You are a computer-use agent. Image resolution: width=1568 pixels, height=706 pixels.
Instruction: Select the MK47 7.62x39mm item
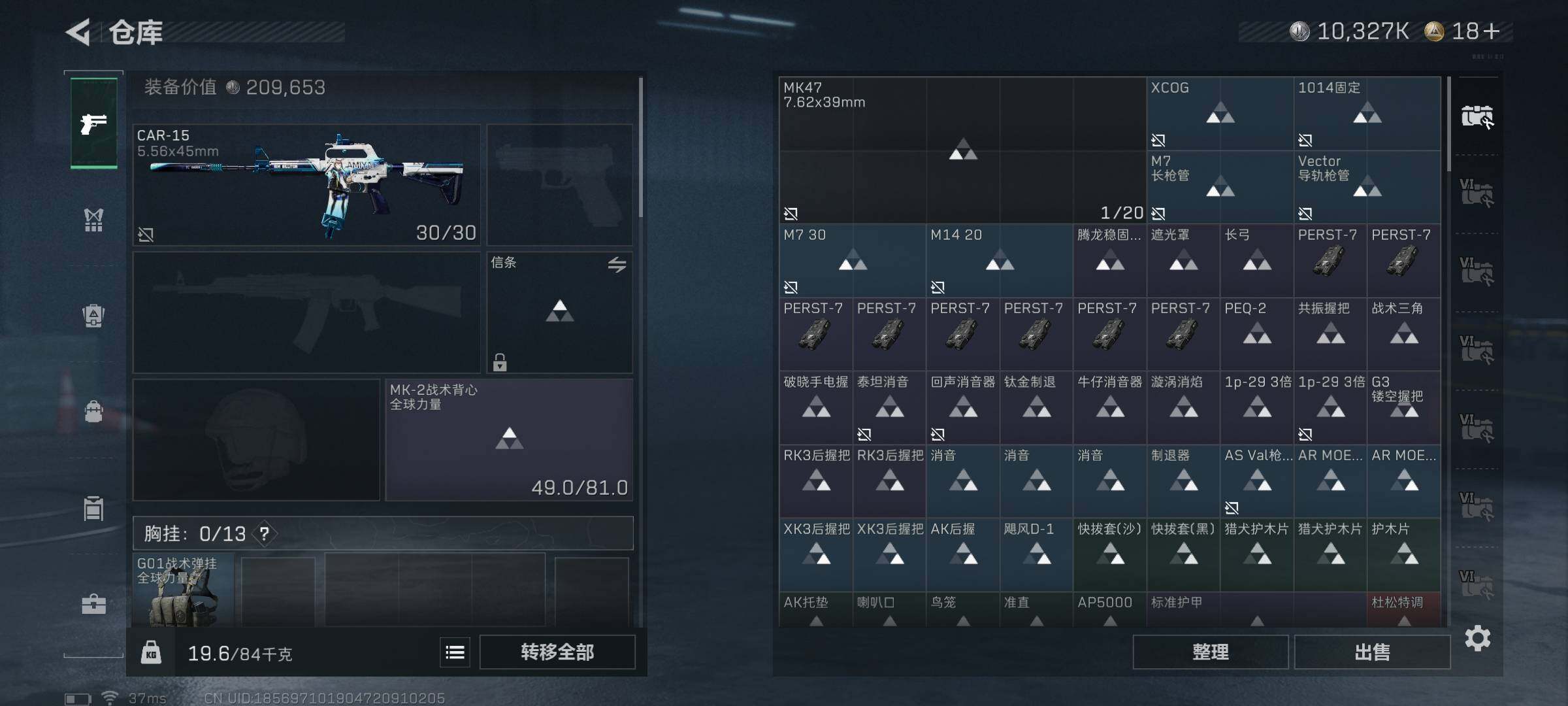coord(962,150)
